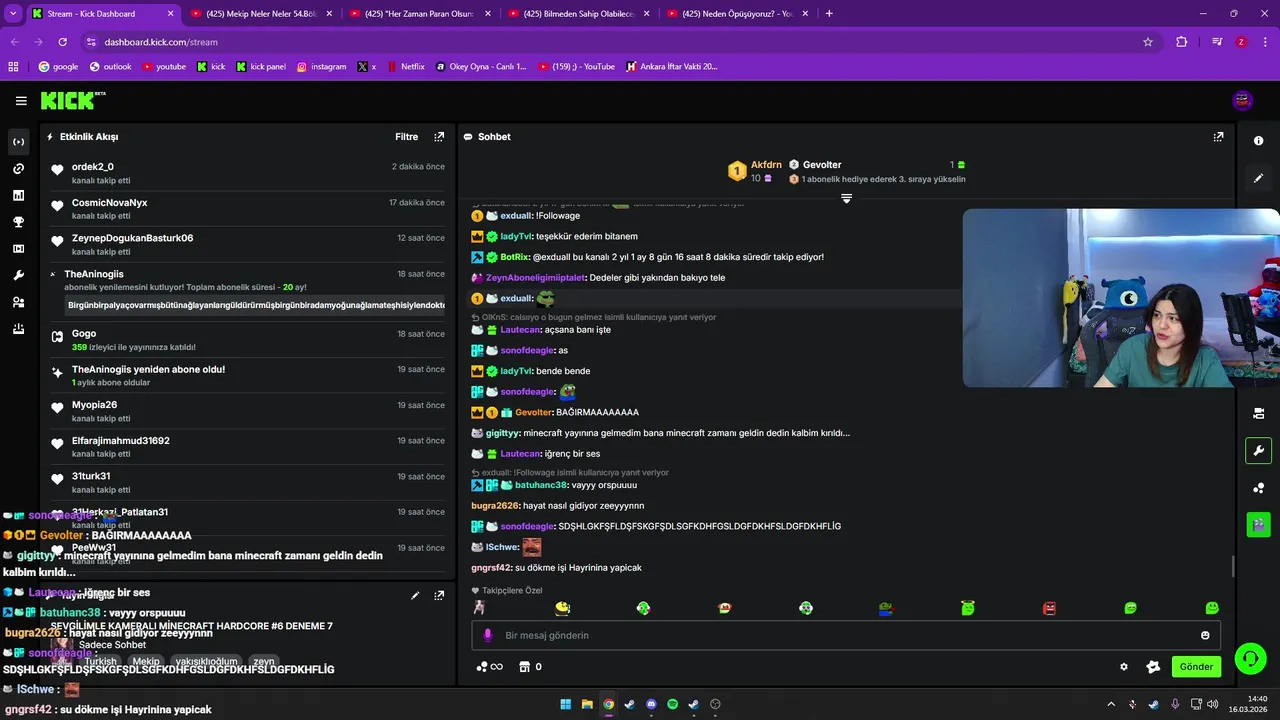Viewport: 1280px width, 720px height.
Task: Click username Gevolter in leaderboard
Action: pyautogui.click(x=822, y=165)
